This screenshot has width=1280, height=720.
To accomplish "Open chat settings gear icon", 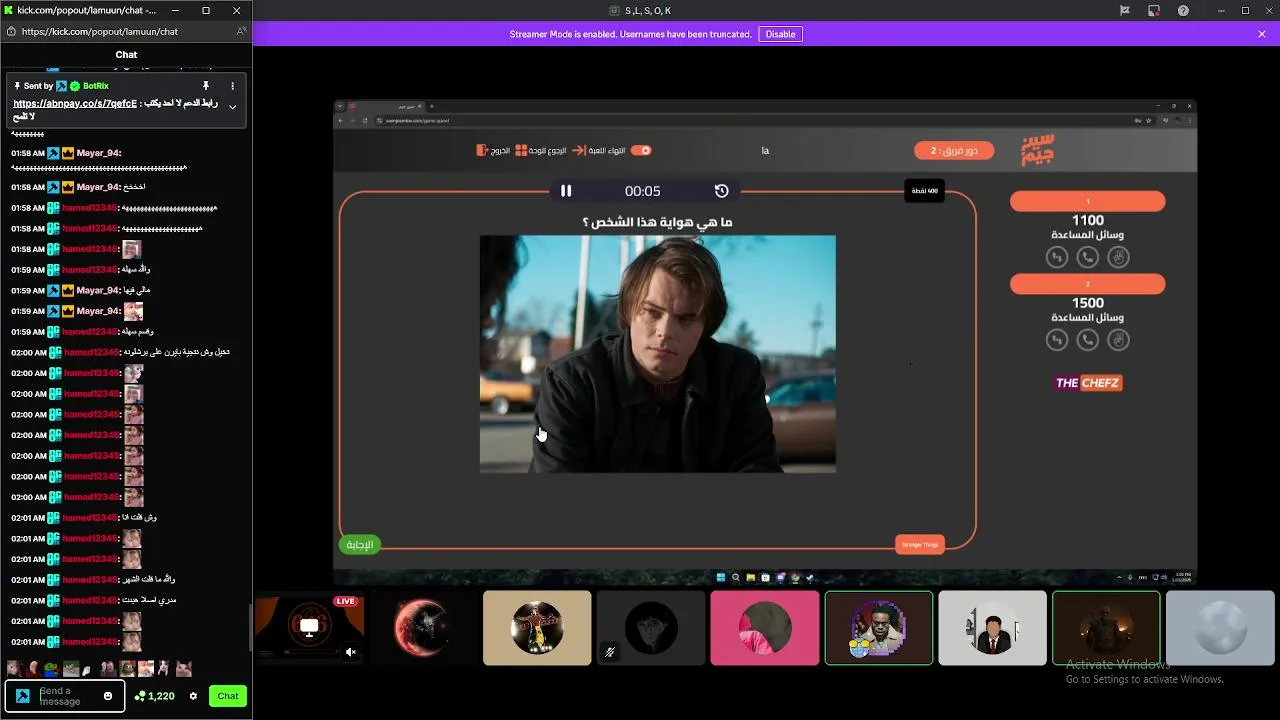I will tap(193, 696).
